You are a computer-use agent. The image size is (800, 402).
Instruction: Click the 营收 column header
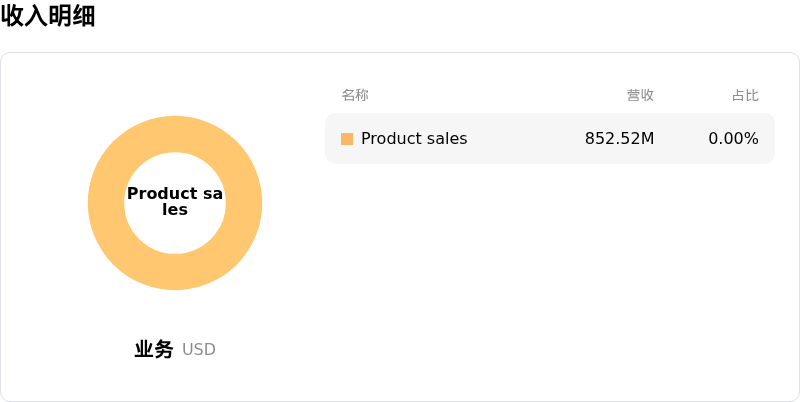640,95
